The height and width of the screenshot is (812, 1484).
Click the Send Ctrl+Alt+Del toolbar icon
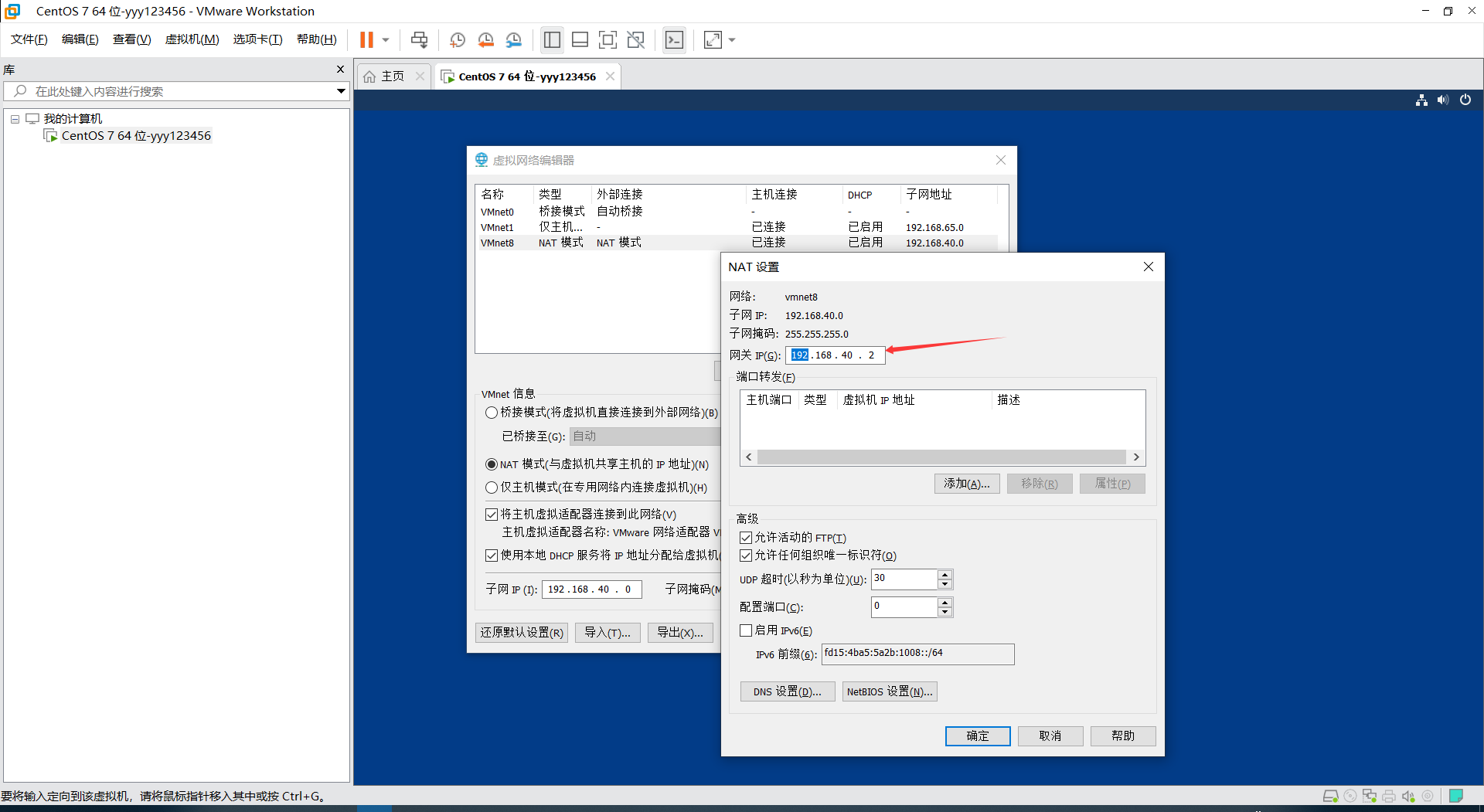(419, 39)
